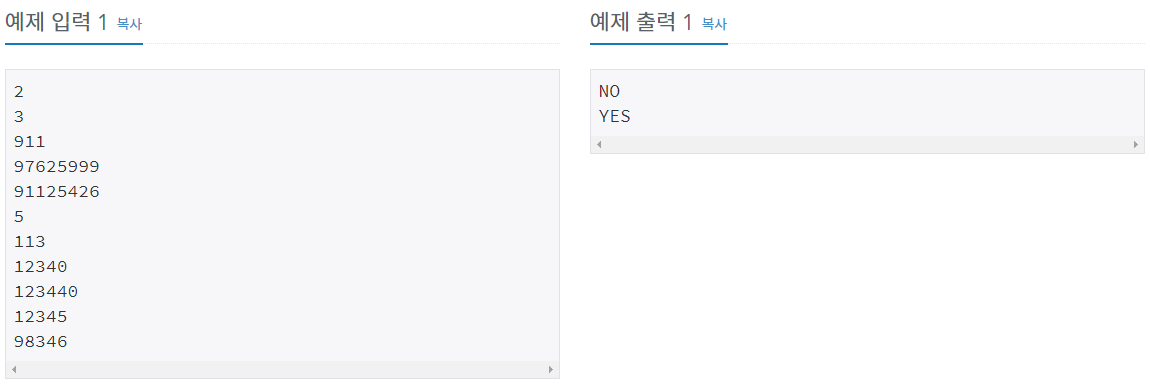Click the line 98346 in sample input
The image size is (1150, 385).
pyautogui.click(x=40, y=342)
